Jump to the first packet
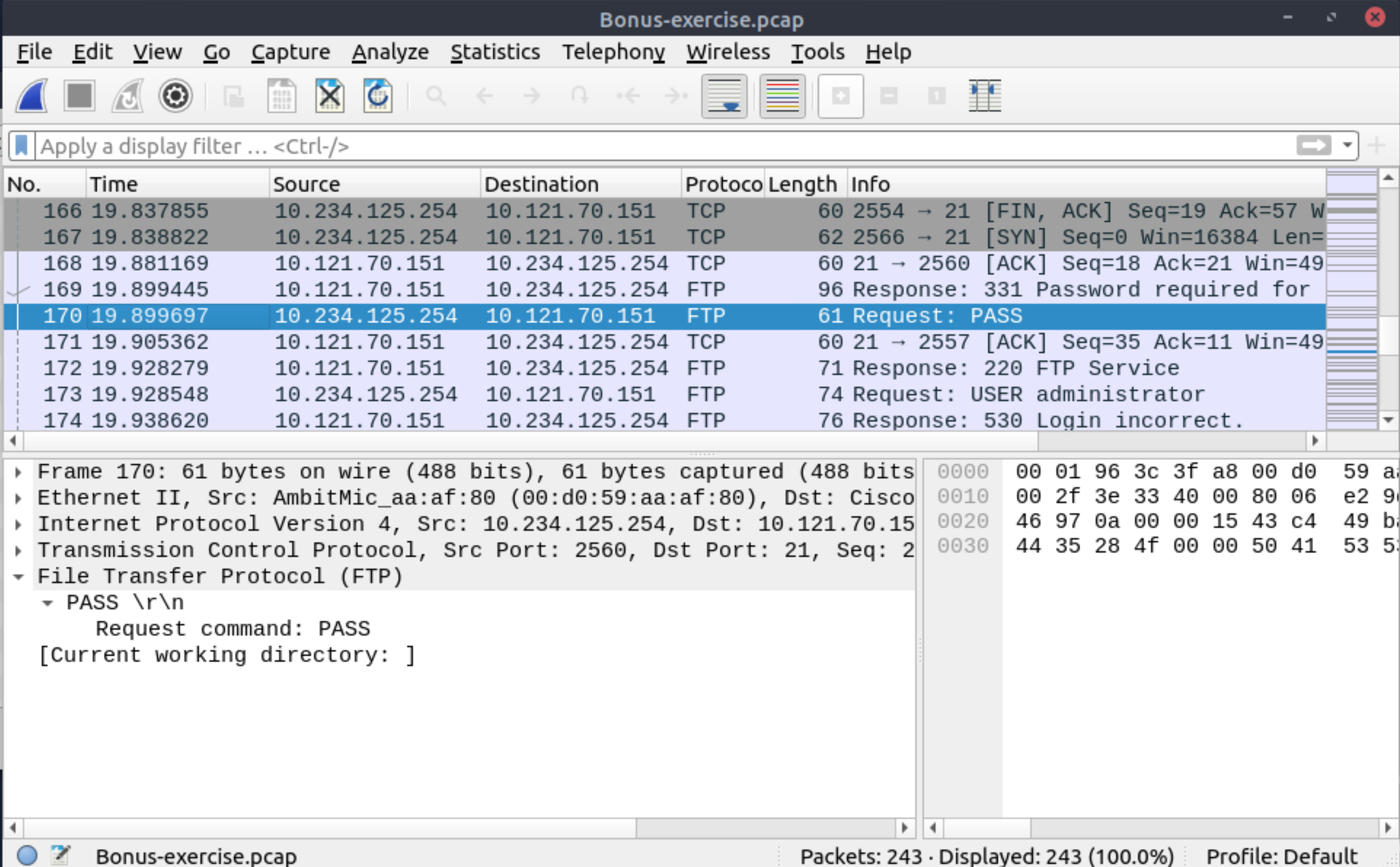Viewport: 1400px width, 867px height. pyautogui.click(x=628, y=96)
